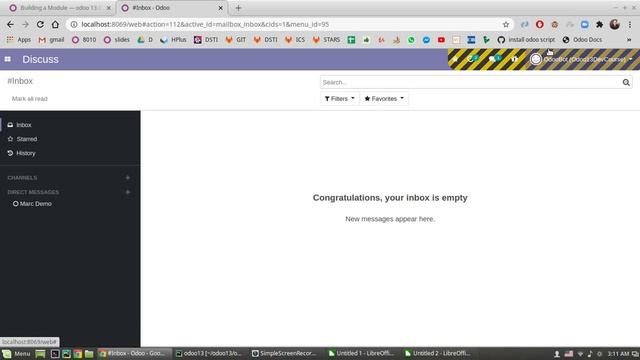This screenshot has height=360, width=640.
Task: Go forward in browser history
Action: (25, 24)
